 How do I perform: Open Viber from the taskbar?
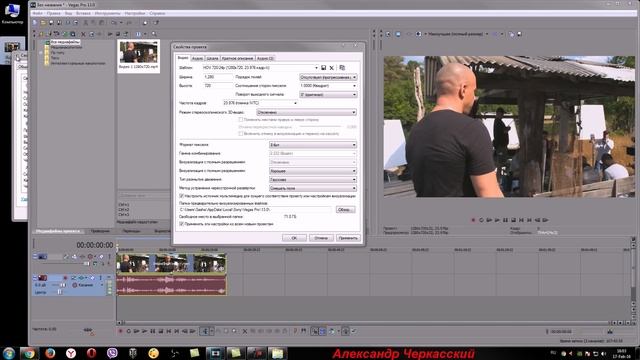click(x=112, y=353)
